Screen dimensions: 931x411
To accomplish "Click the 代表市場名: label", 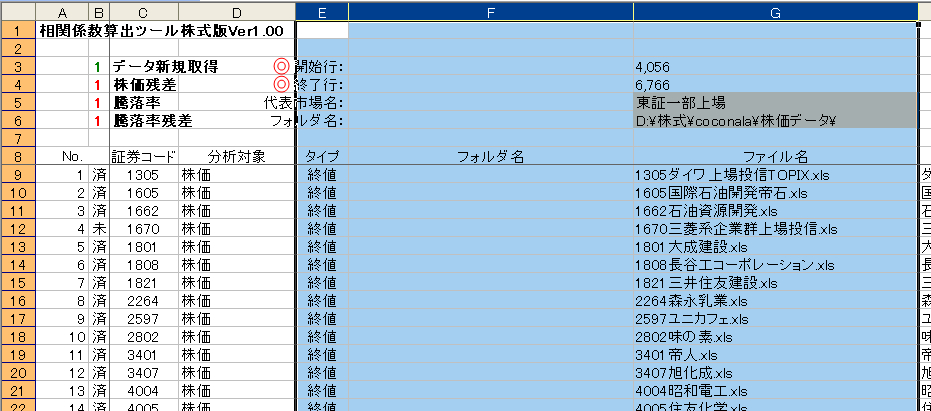I will click(303, 103).
